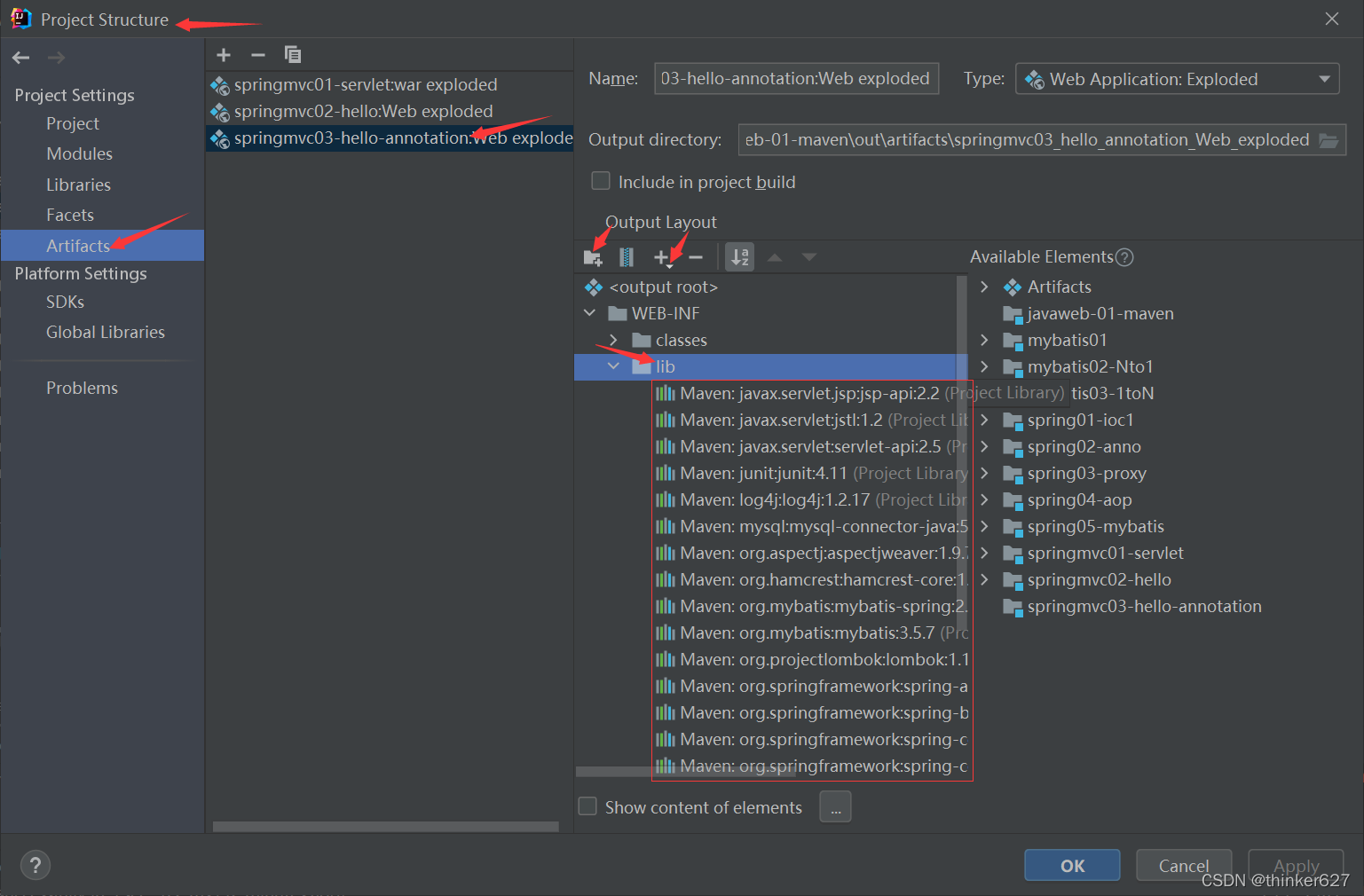Copy the selected artifact
Image resolution: width=1364 pixels, height=896 pixels.
pyautogui.click(x=292, y=55)
